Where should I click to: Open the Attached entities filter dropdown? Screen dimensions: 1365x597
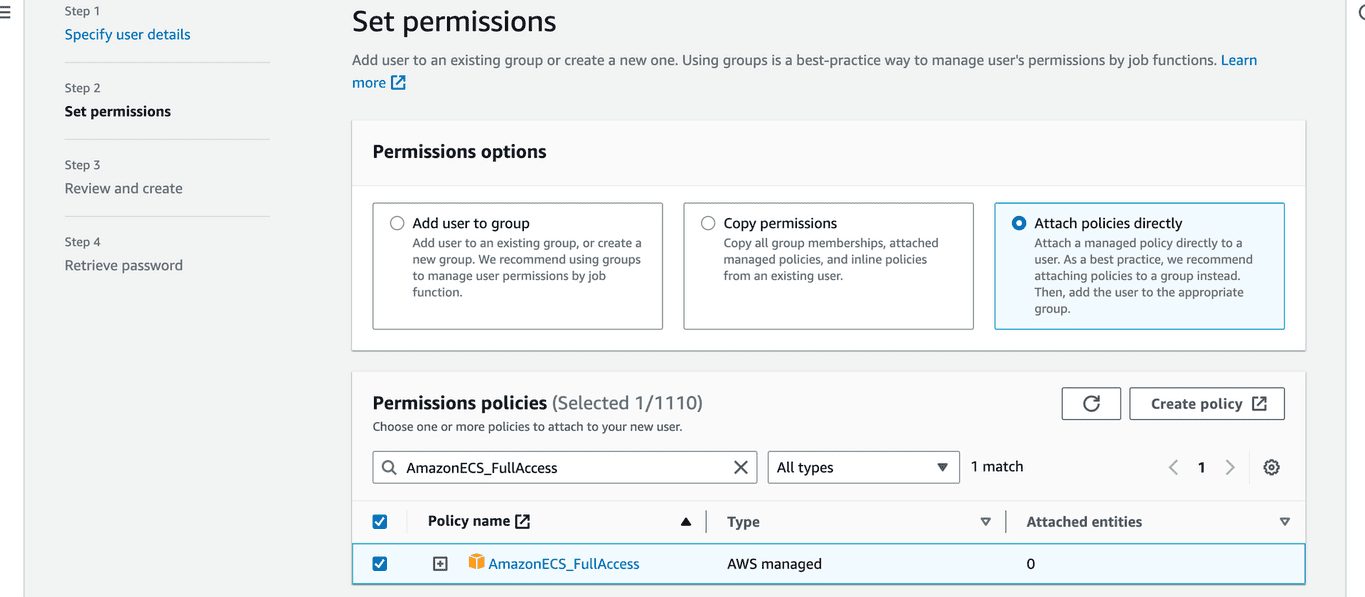coord(1285,521)
